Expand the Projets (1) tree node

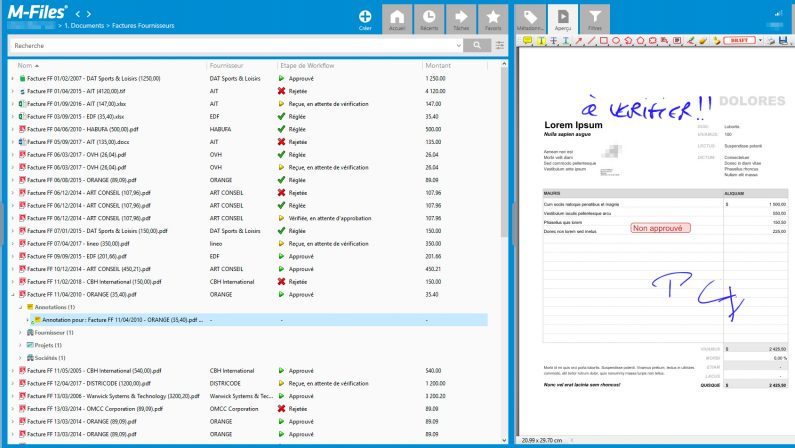coord(21,344)
